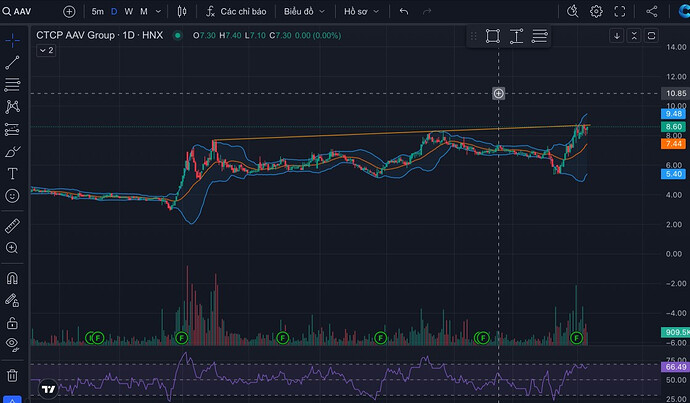Switch to the 5m timeframe

pos(96,12)
